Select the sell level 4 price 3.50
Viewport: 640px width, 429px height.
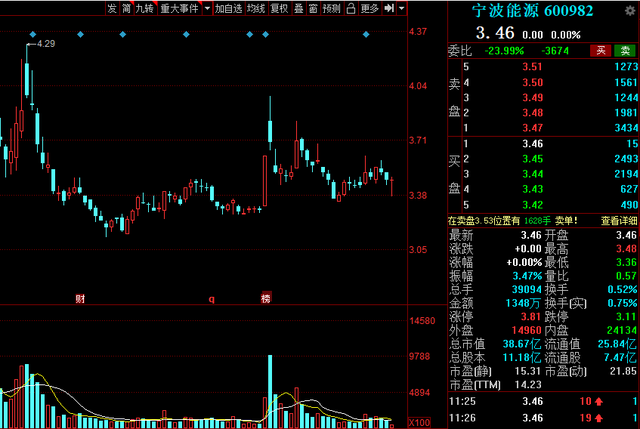click(533, 82)
